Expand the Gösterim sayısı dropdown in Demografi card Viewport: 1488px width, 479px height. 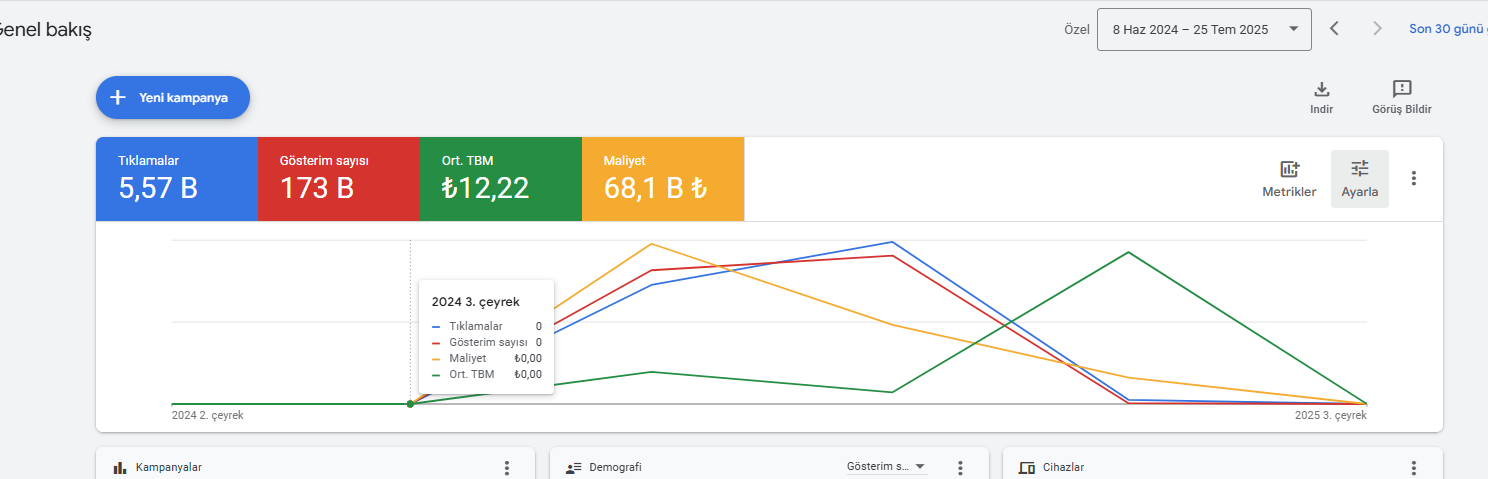coord(886,467)
